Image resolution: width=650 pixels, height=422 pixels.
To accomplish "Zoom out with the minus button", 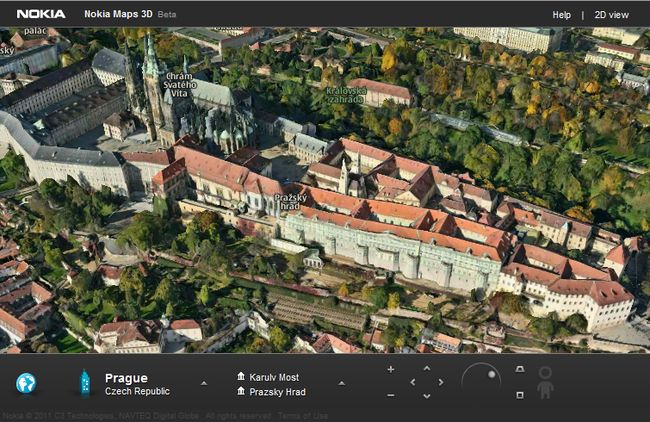I will [x=390, y=395].
